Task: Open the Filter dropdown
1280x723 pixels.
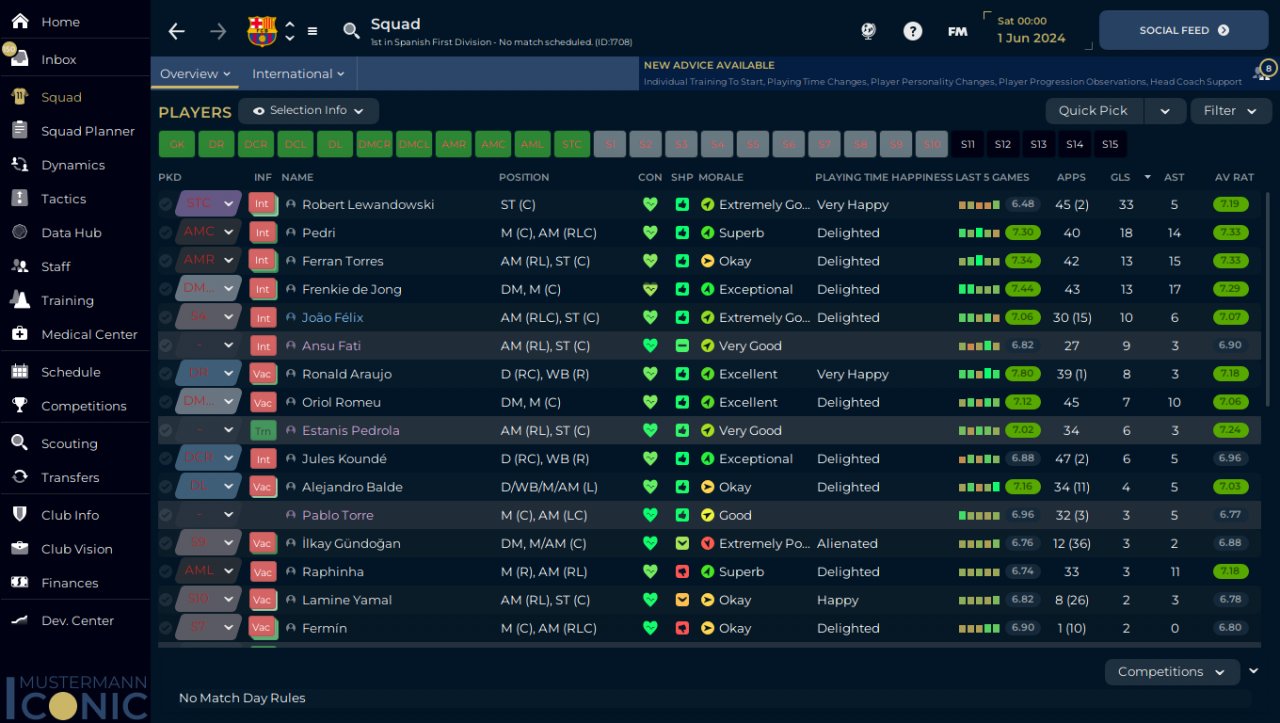Action: click(x=1230, y=110)
